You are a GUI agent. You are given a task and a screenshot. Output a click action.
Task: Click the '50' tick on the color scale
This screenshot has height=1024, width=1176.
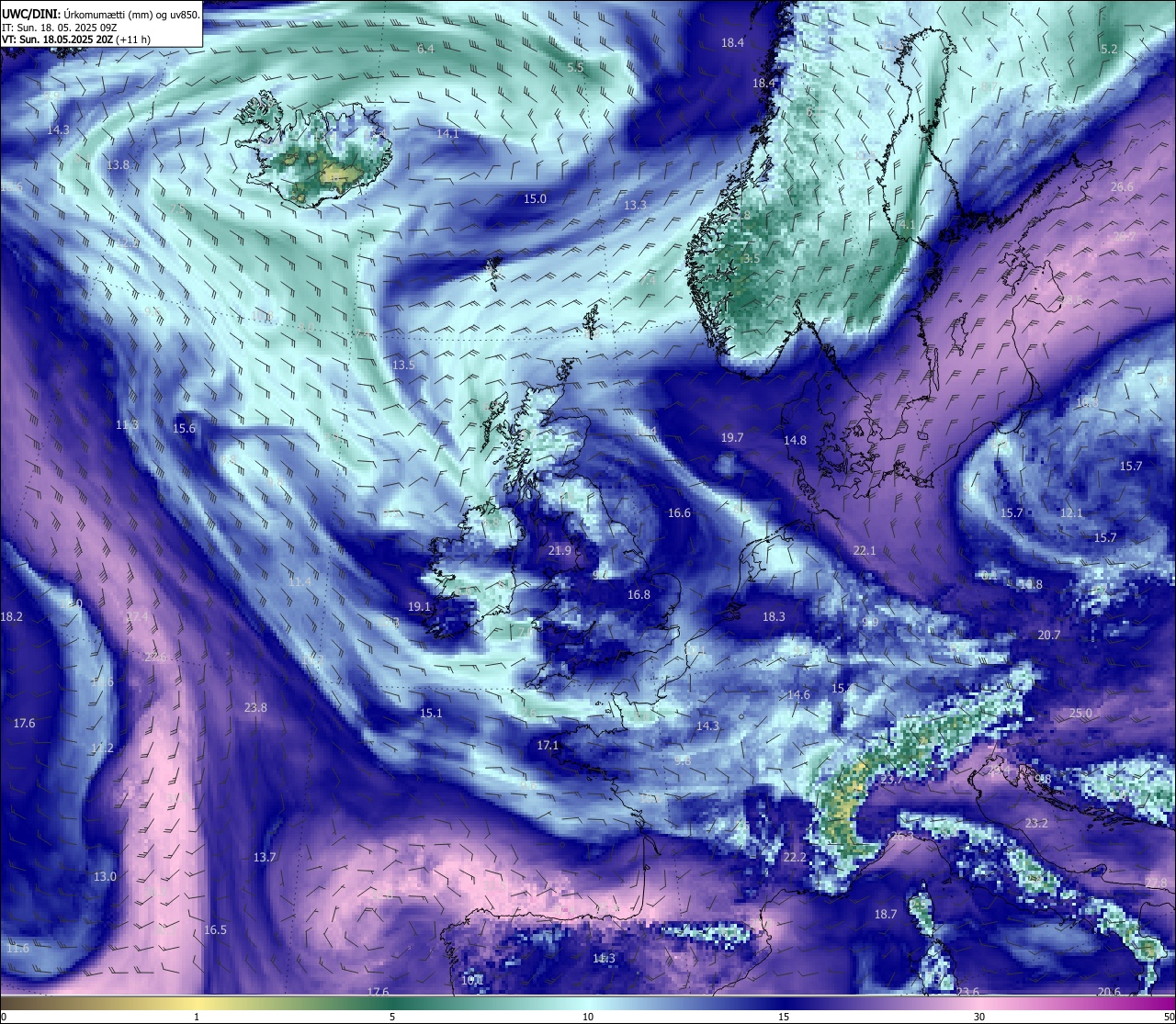pyautogui.click(x=1169, y=1017)
